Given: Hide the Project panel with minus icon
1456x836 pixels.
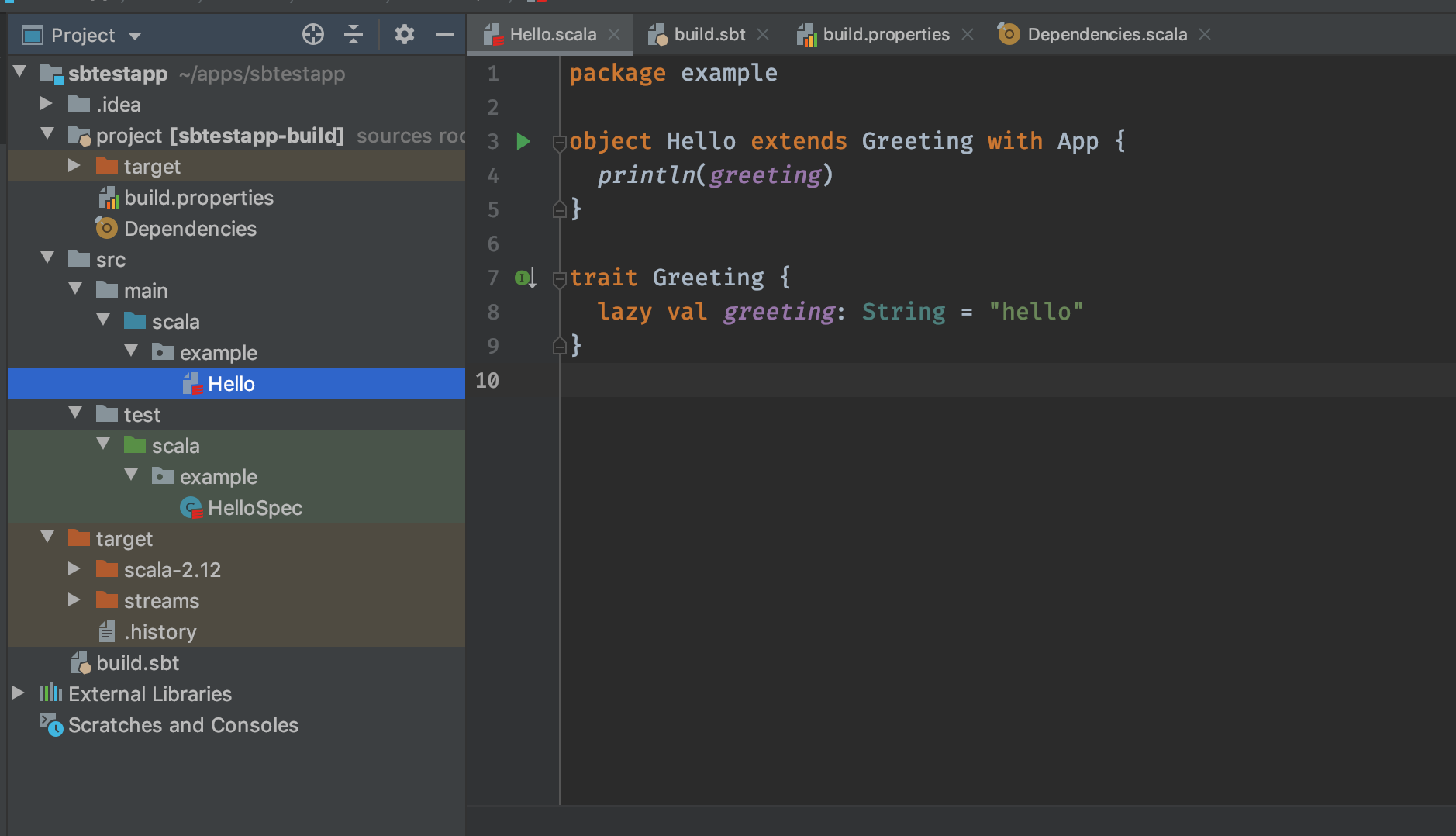Looking at the screenshot, I should tap(444, 34).
